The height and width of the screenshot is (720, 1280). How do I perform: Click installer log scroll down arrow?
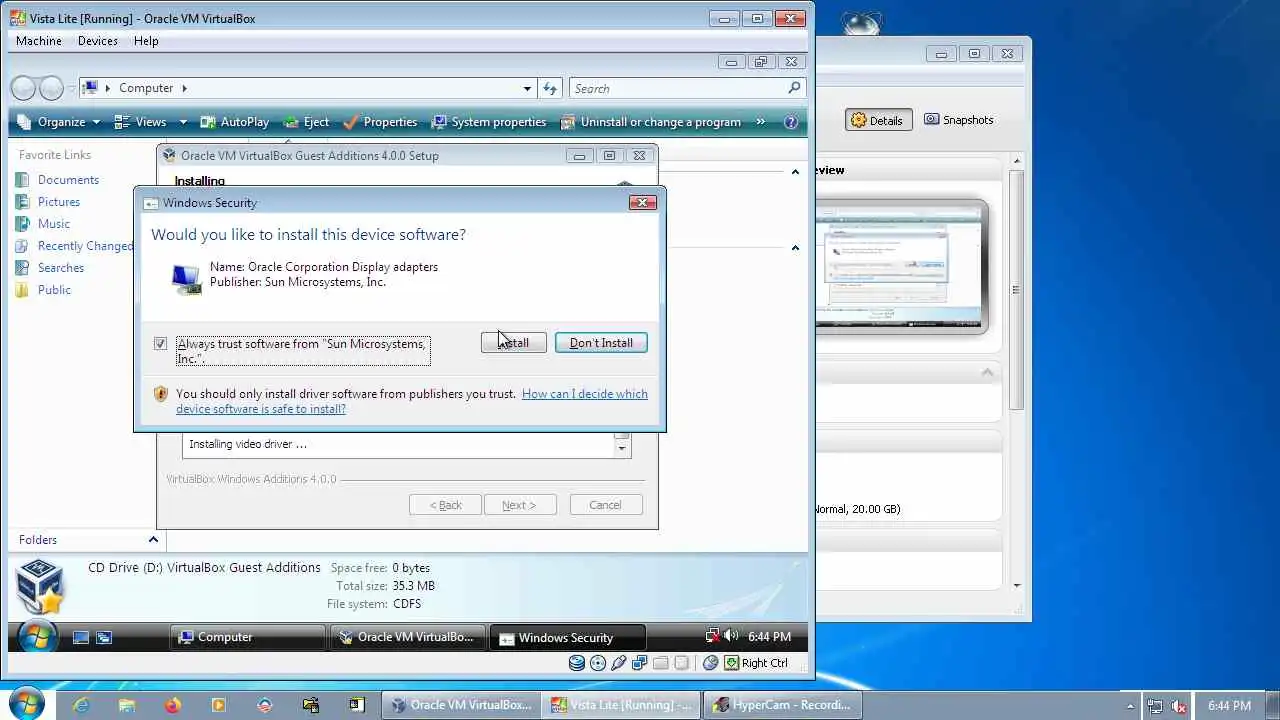(622, 448)
